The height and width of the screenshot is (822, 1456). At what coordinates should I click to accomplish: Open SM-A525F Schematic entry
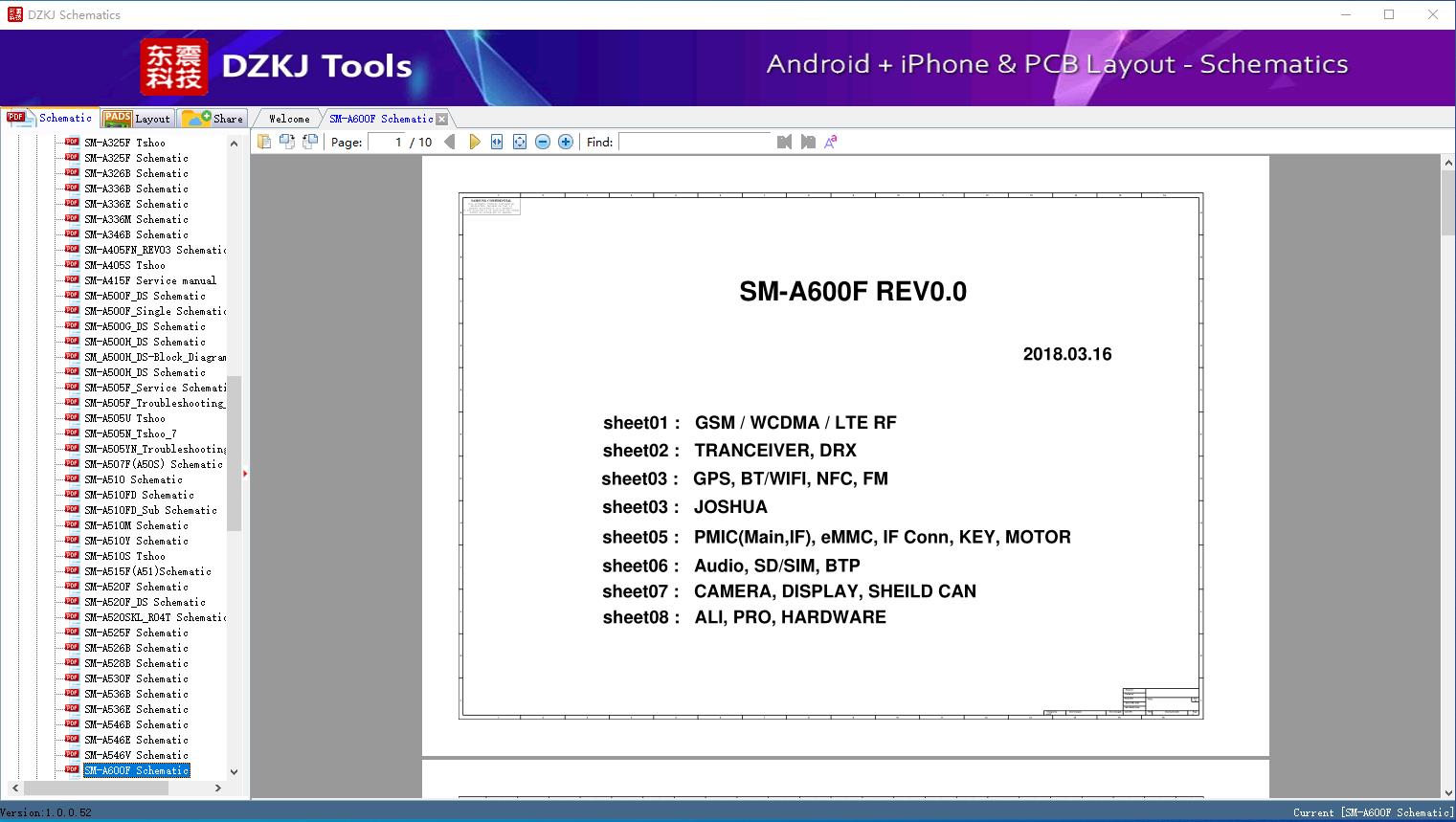coord(136,633)
